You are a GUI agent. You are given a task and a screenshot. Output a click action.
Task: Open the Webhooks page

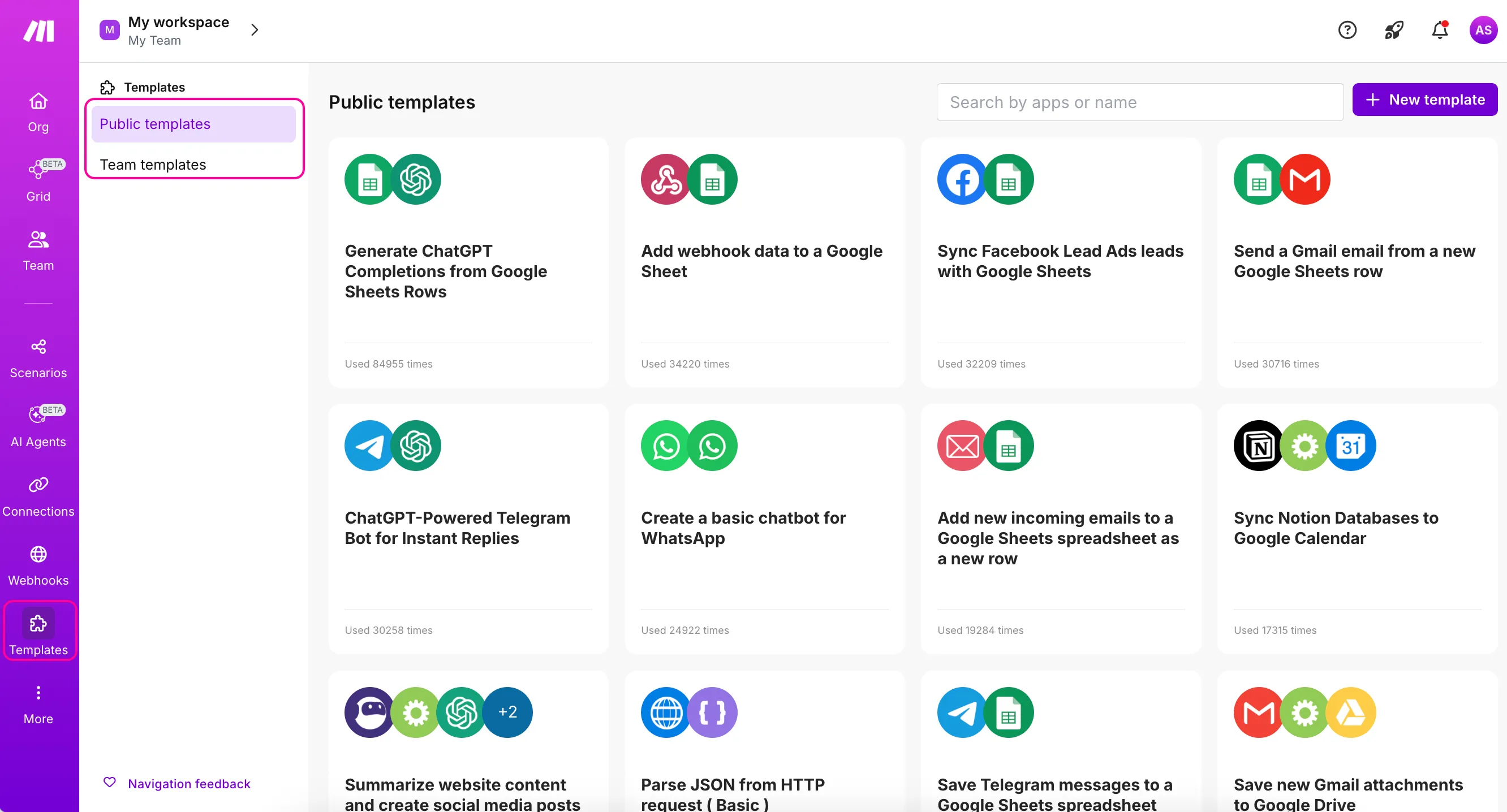pos(38,566)
